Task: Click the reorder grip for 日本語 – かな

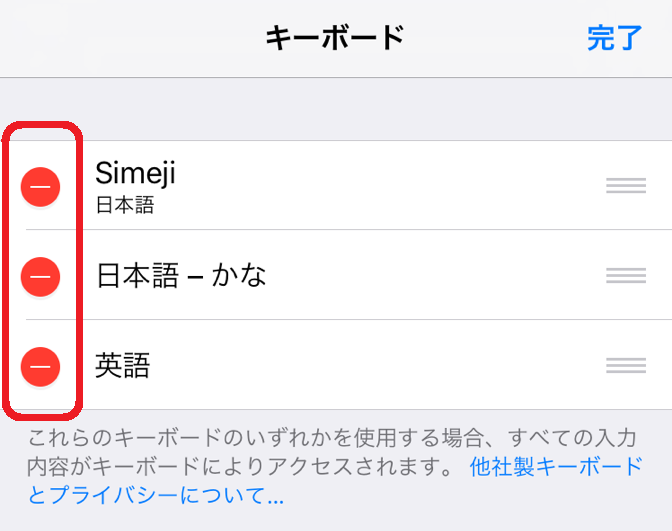Action: click(625, 275)
